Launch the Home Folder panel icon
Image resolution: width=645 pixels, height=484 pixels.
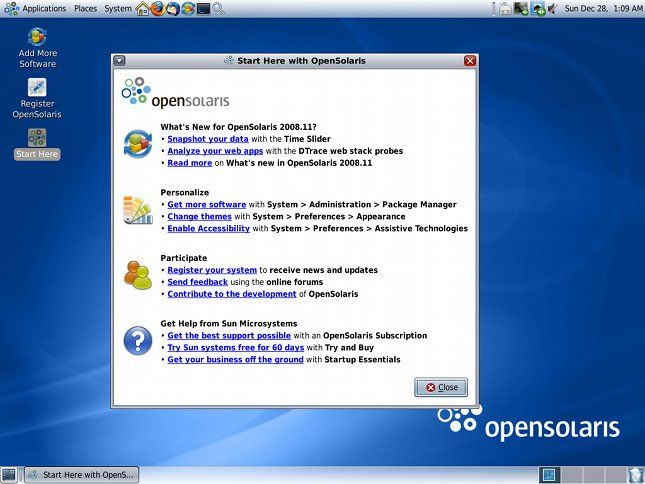tap(143, 8)
